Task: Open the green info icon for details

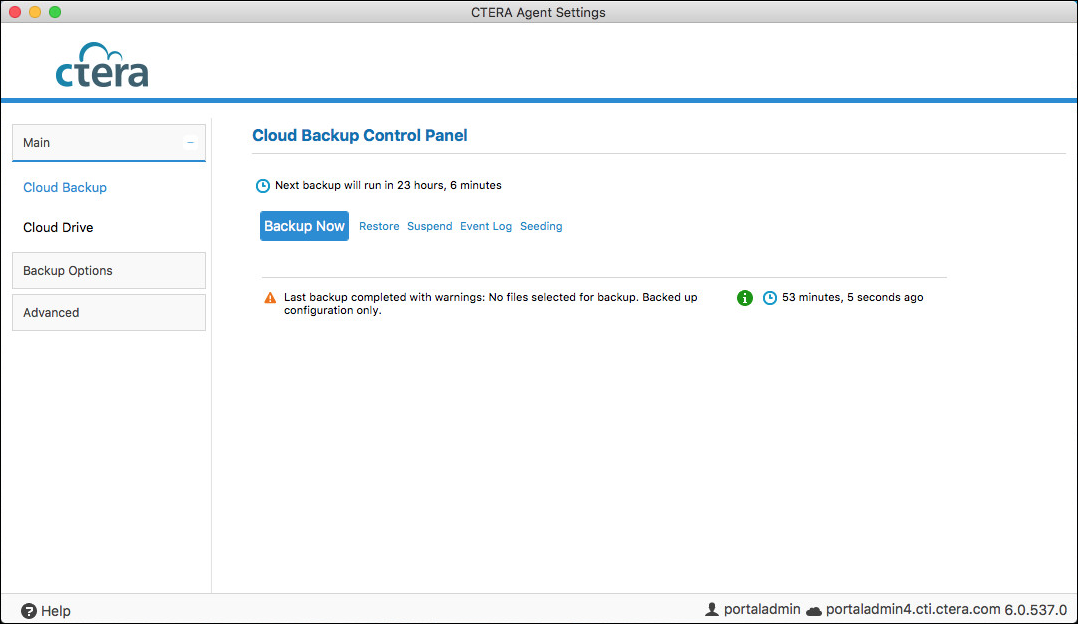Action: 745,298
